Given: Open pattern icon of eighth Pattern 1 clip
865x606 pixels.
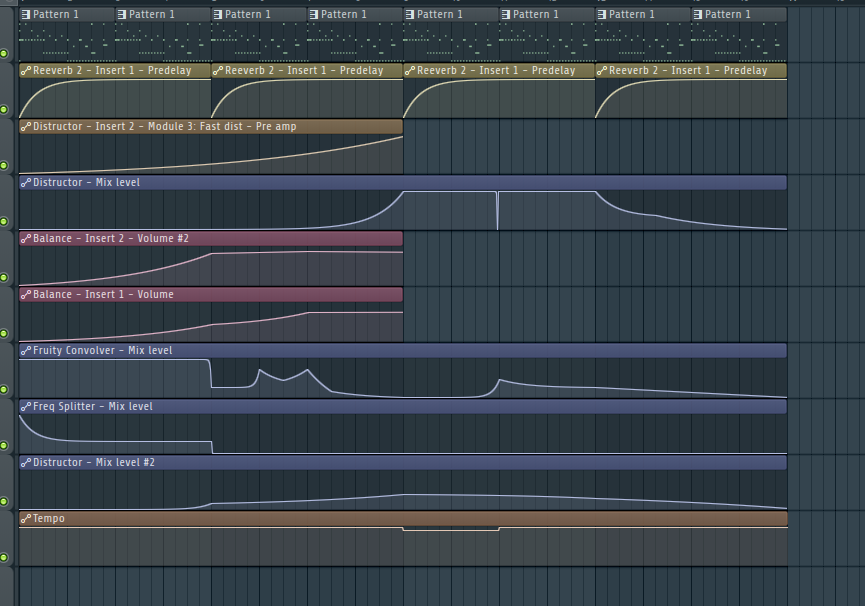Looking at the screenshot, I should click(x=697, y=15).
